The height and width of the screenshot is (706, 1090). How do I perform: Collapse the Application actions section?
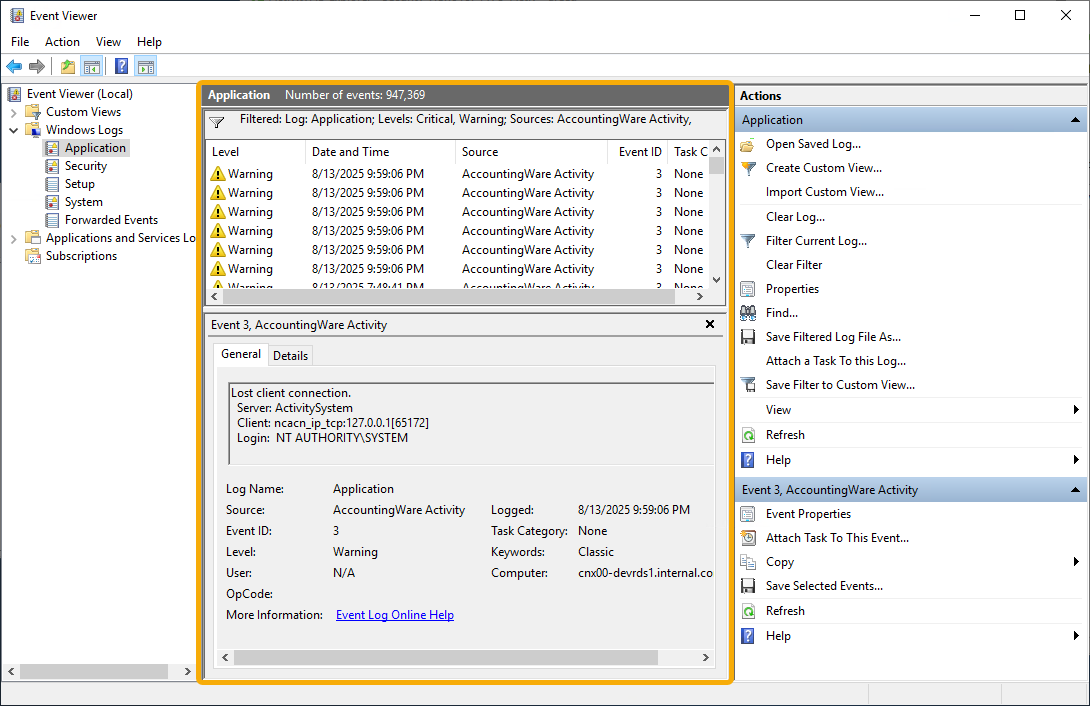1075,120
